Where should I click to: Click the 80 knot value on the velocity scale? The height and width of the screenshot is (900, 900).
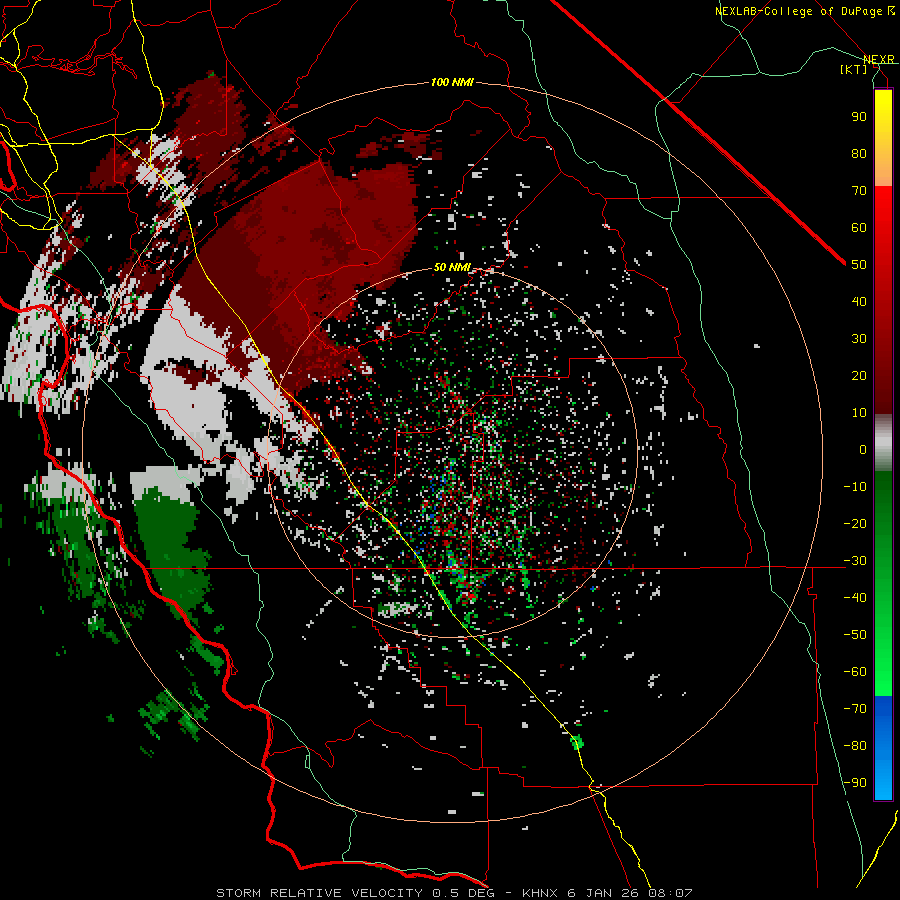(859, 154)
